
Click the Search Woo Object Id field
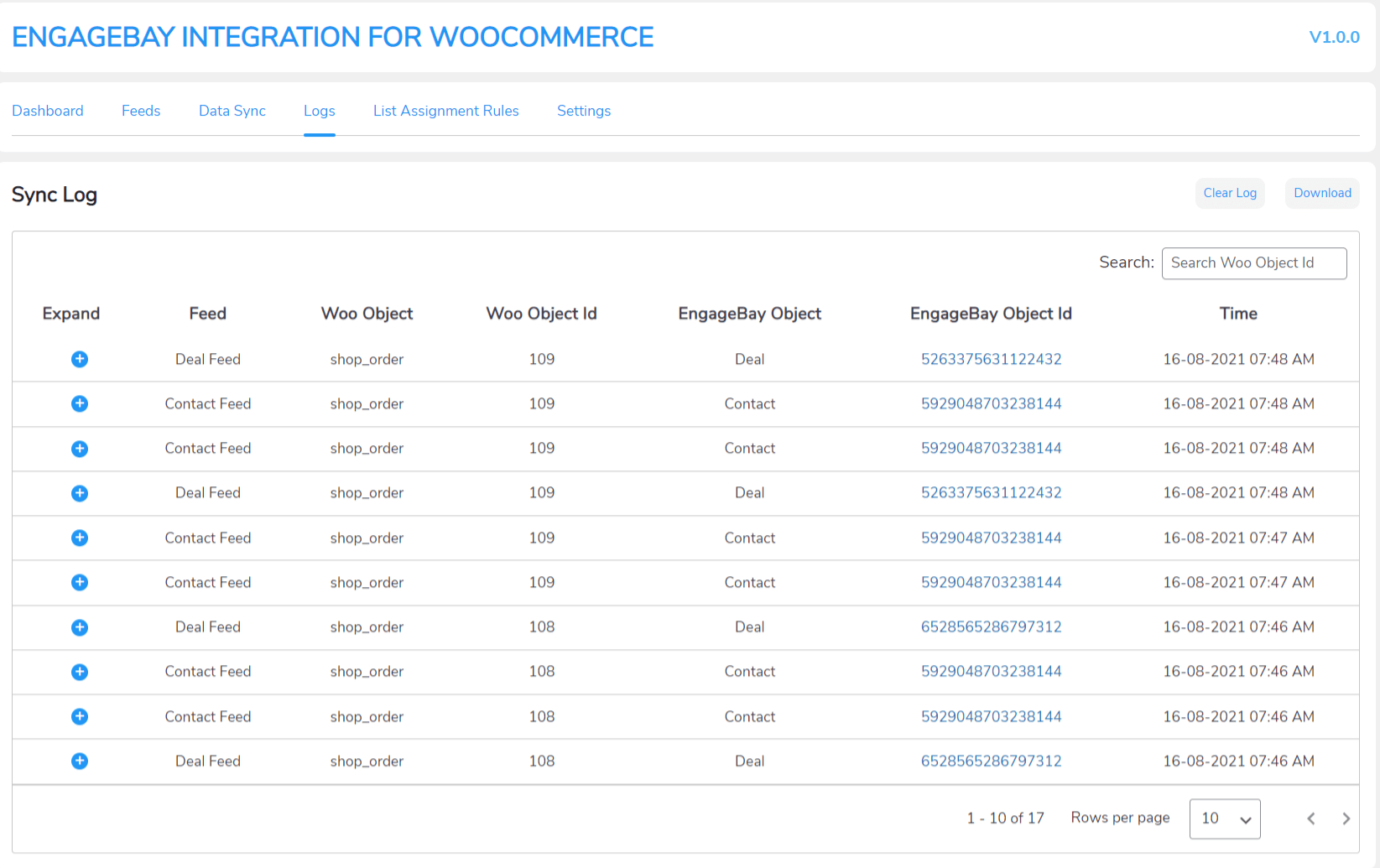coord(1253,262)
